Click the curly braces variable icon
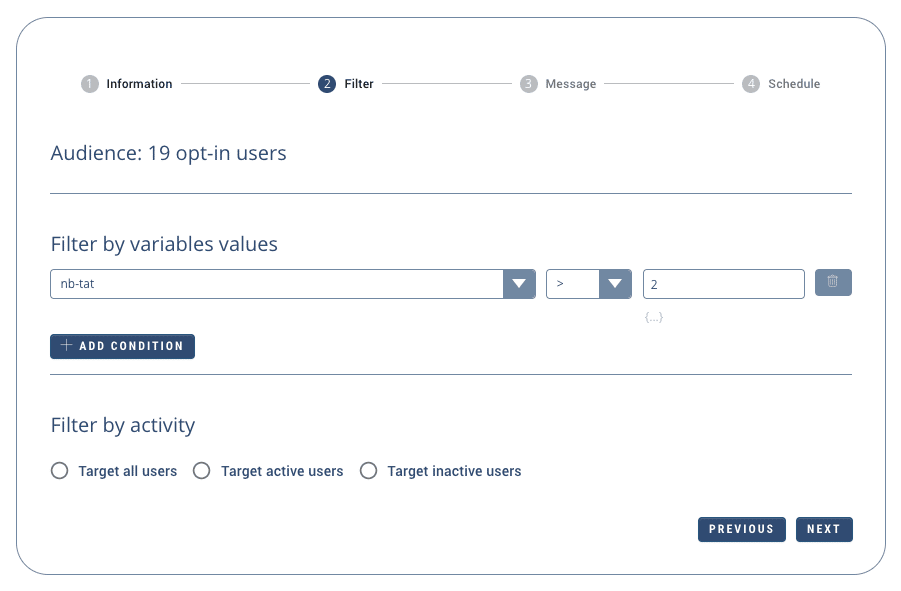 654,318
